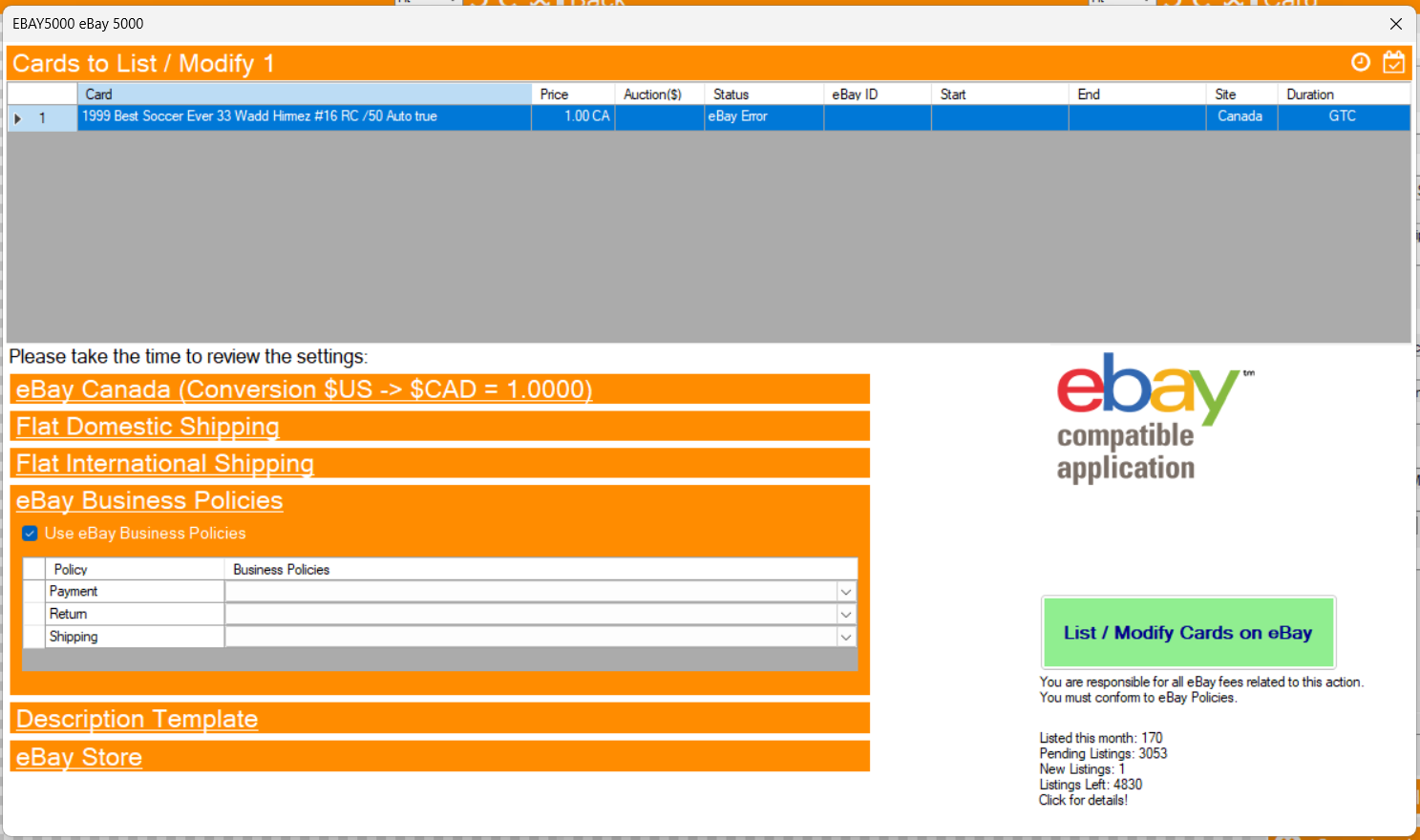Sort by End column header
This screenshot has height=840, width=1420.
1138,94
